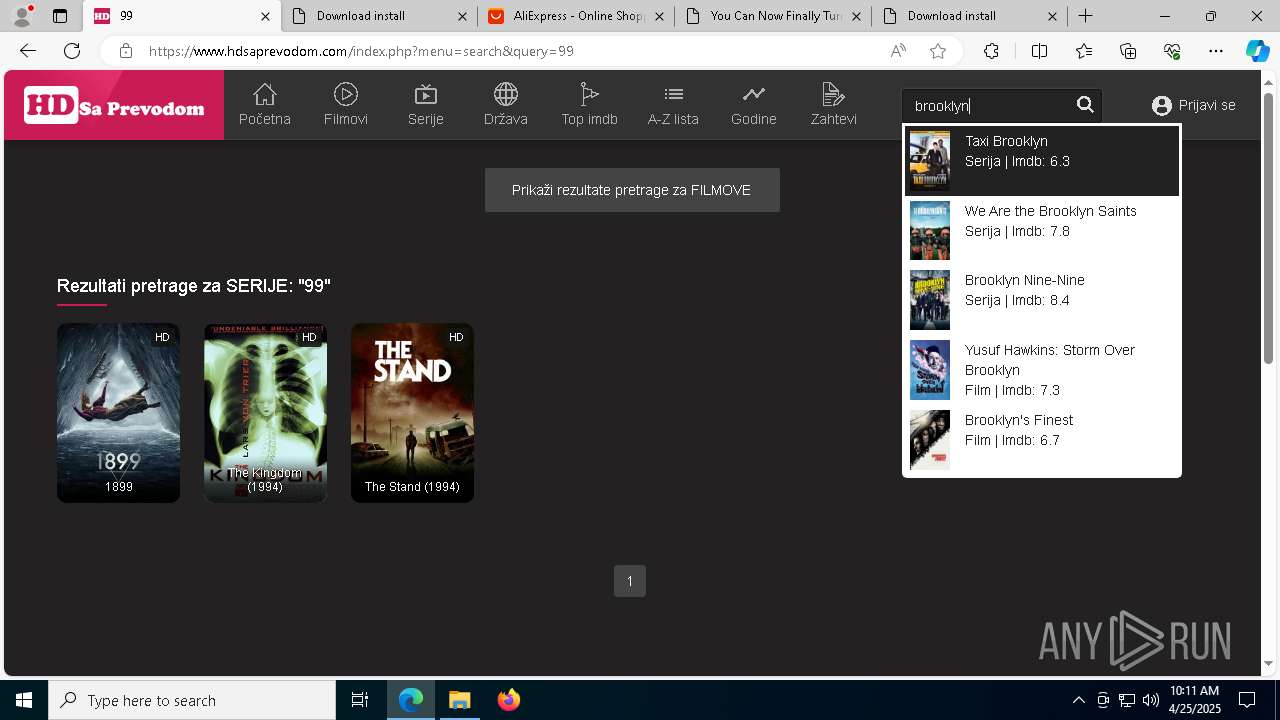This screenshot has height=720, width=1280.
Task: Close the active 99 tab
Action: (265, 16)
